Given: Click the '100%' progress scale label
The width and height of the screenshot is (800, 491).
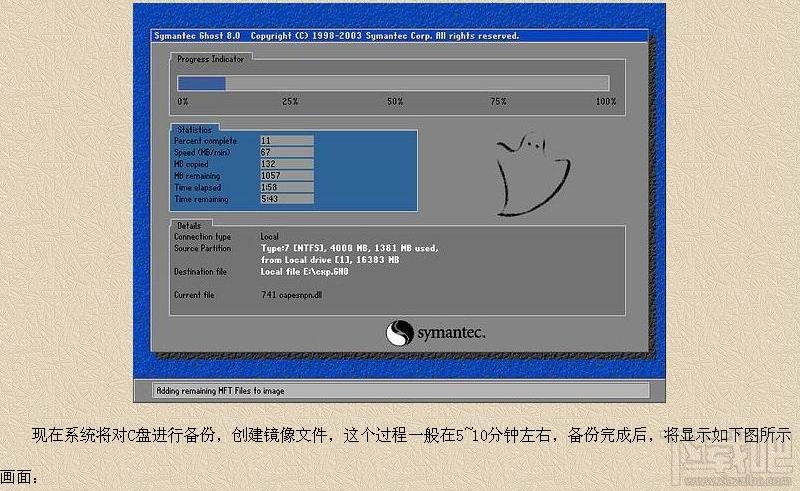Looking at the screenshot, I should [606, 102].
